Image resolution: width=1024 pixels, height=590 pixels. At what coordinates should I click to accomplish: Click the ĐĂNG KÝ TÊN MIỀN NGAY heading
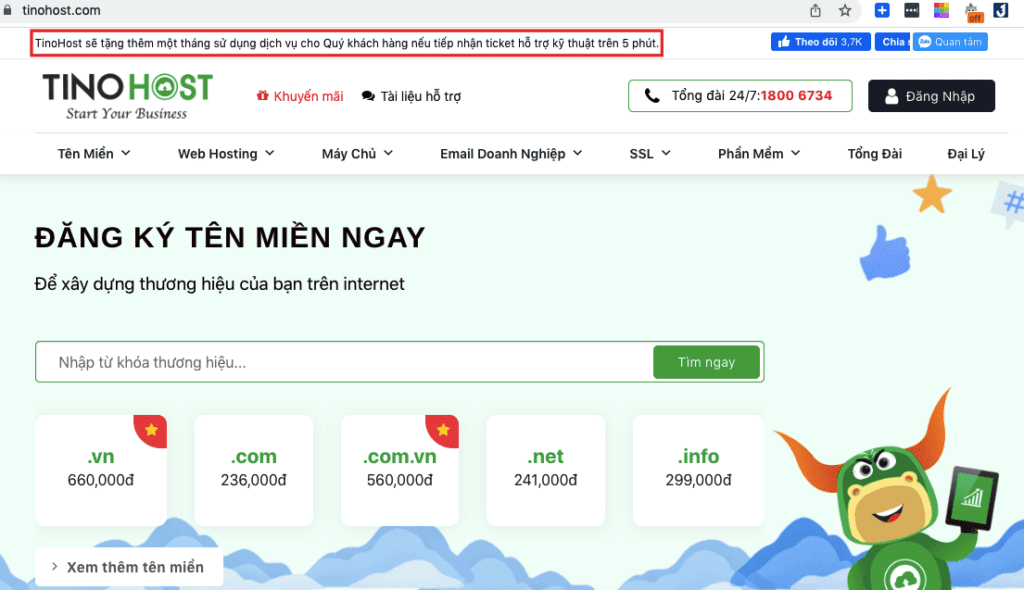click(230, 237)
